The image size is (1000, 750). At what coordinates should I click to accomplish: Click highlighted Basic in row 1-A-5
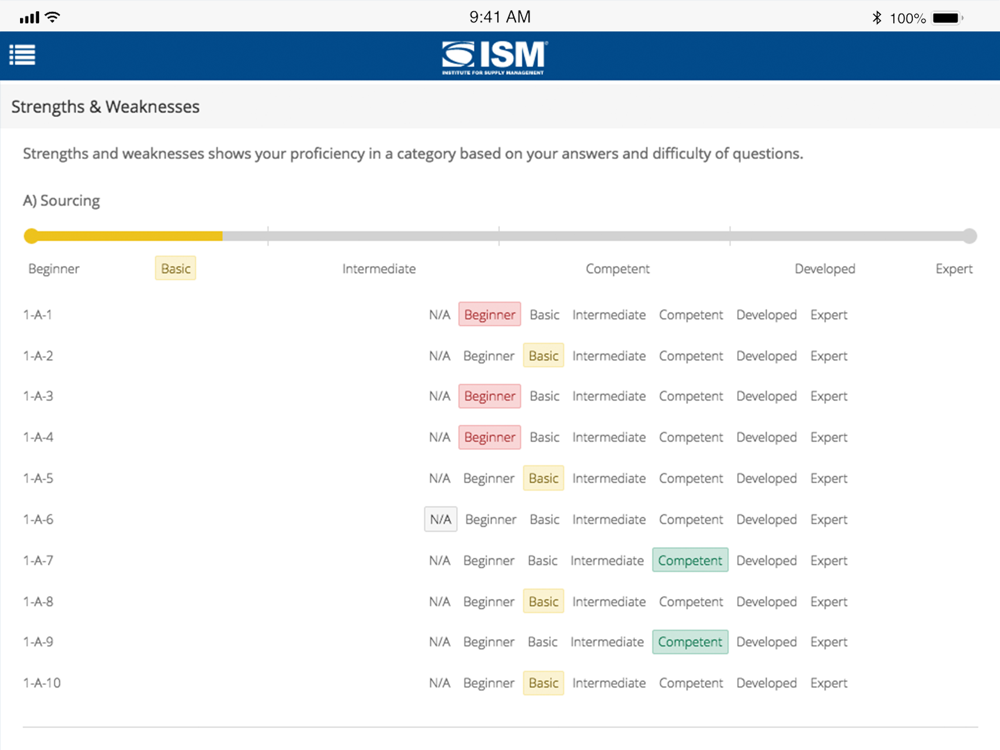pos(543,478)
